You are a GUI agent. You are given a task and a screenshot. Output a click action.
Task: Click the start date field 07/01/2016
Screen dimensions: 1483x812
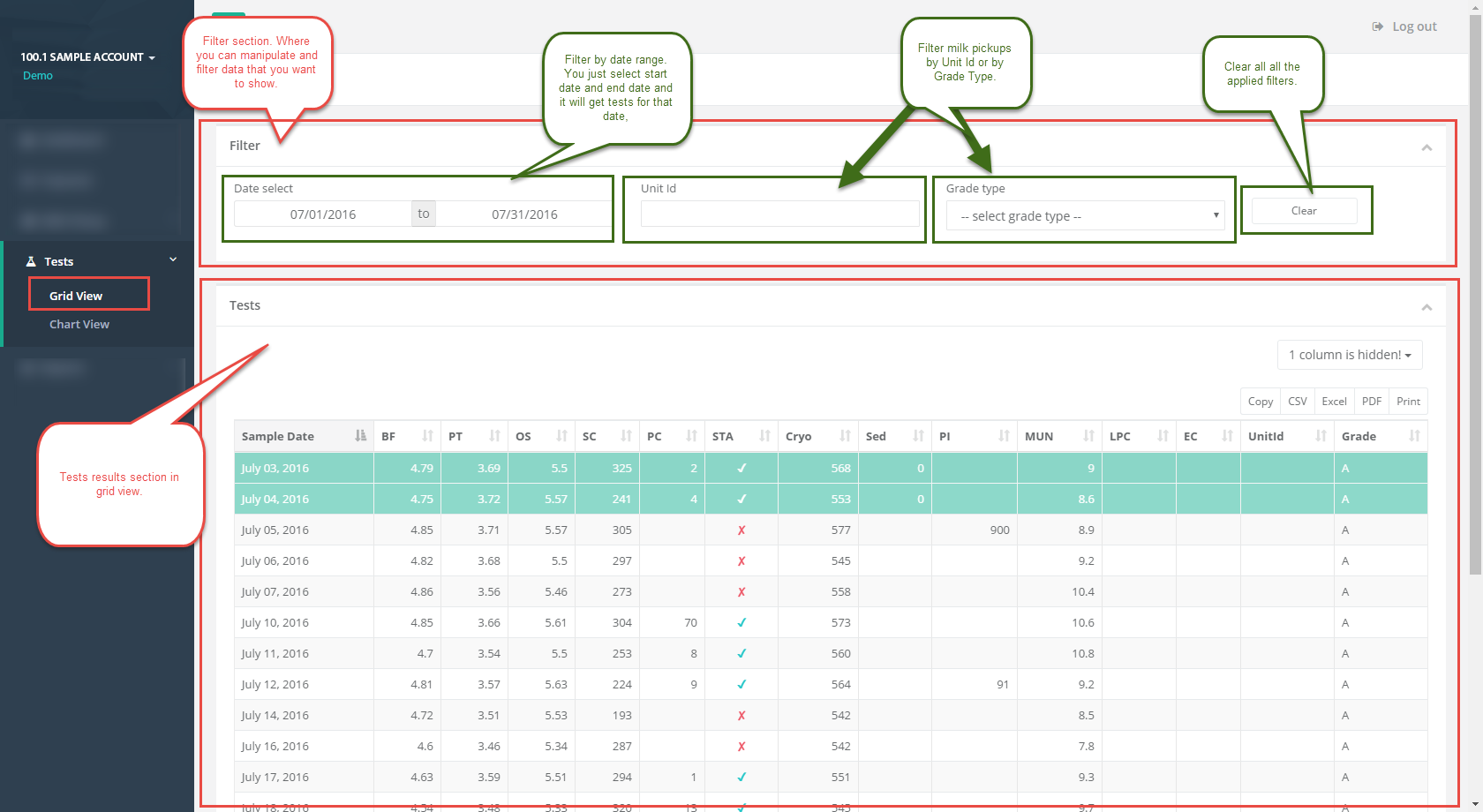point(323,214)
